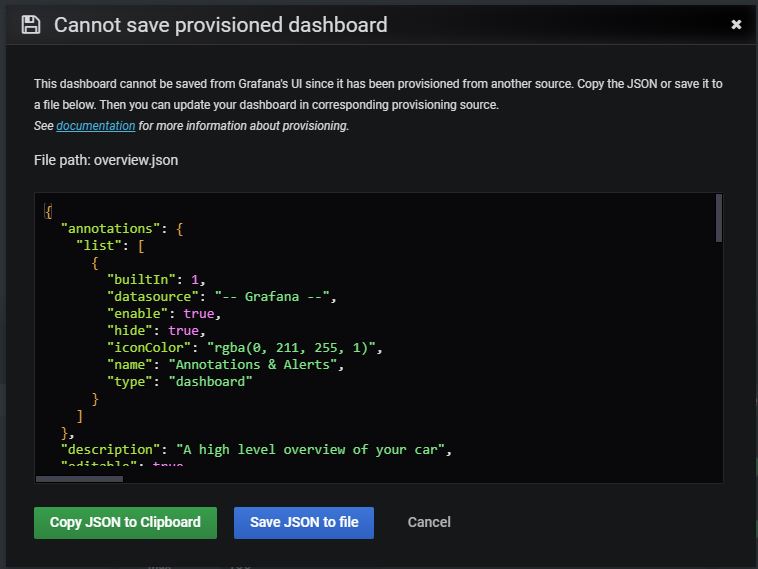Click the "enable": true line
Screen dimensions: 758x569
(164, 313)
